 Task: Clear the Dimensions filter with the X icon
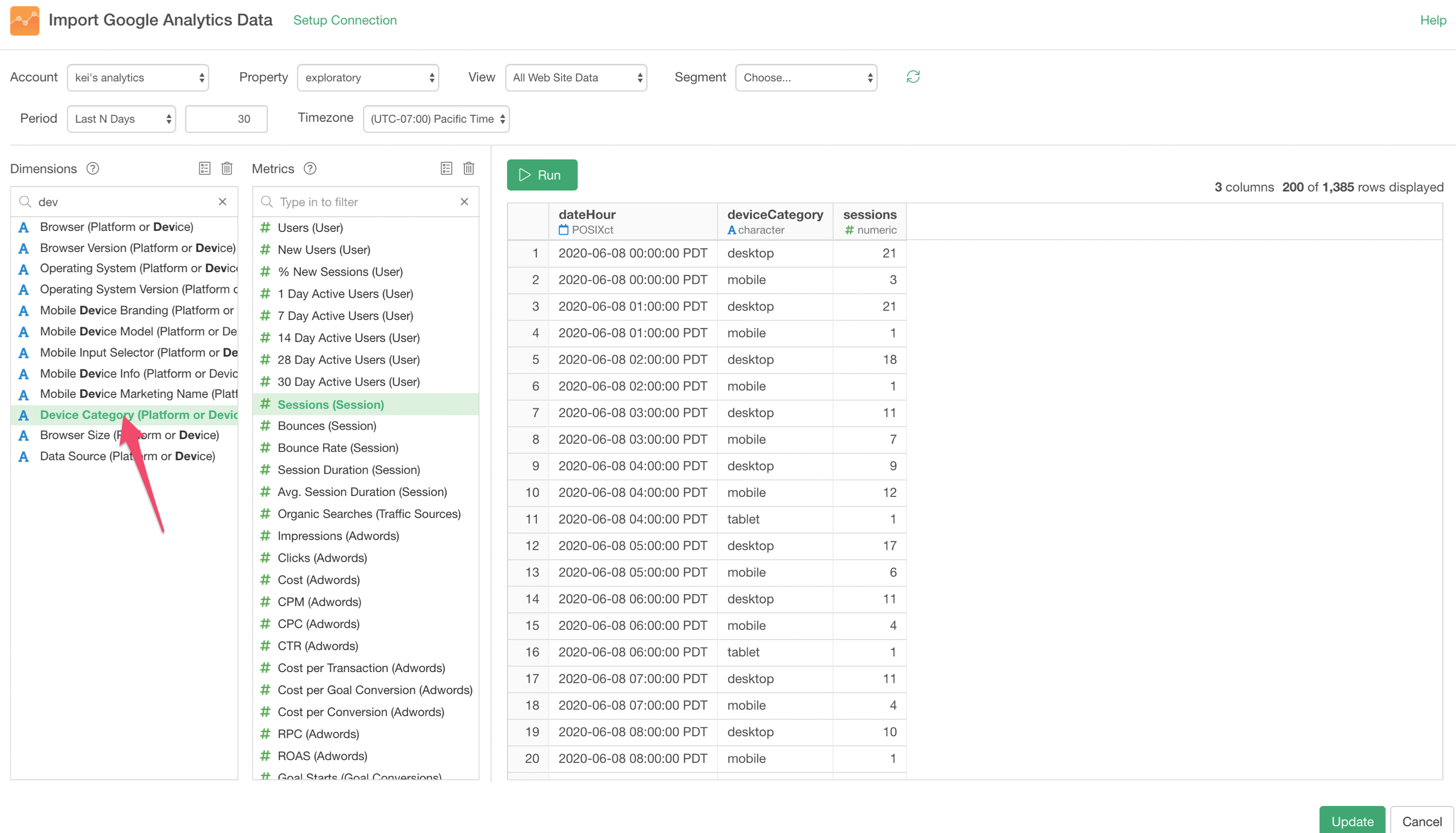coord(223,201)
